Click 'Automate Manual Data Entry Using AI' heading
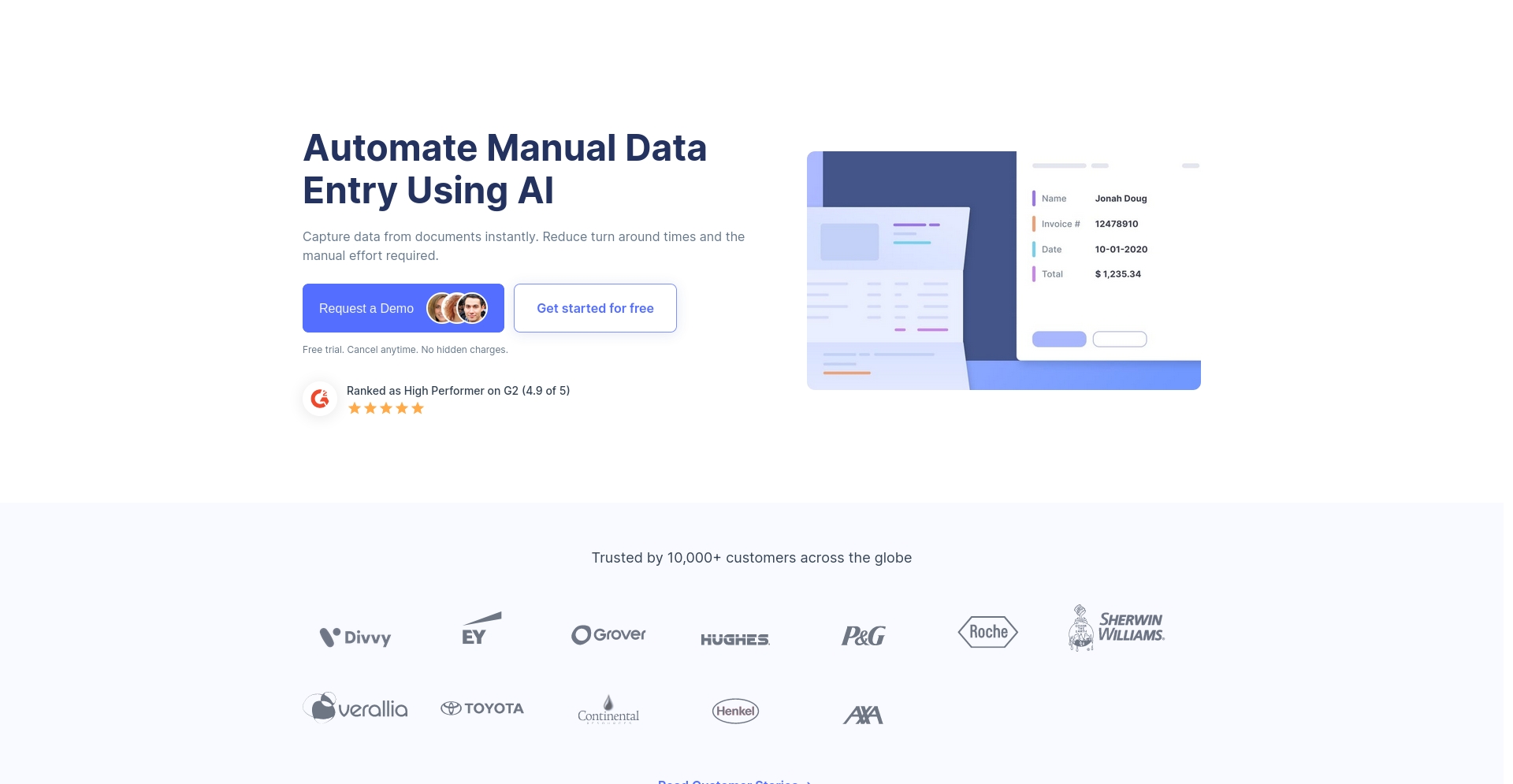The image size is (1513, 784). pyautogui.click(x=505, y=169)
